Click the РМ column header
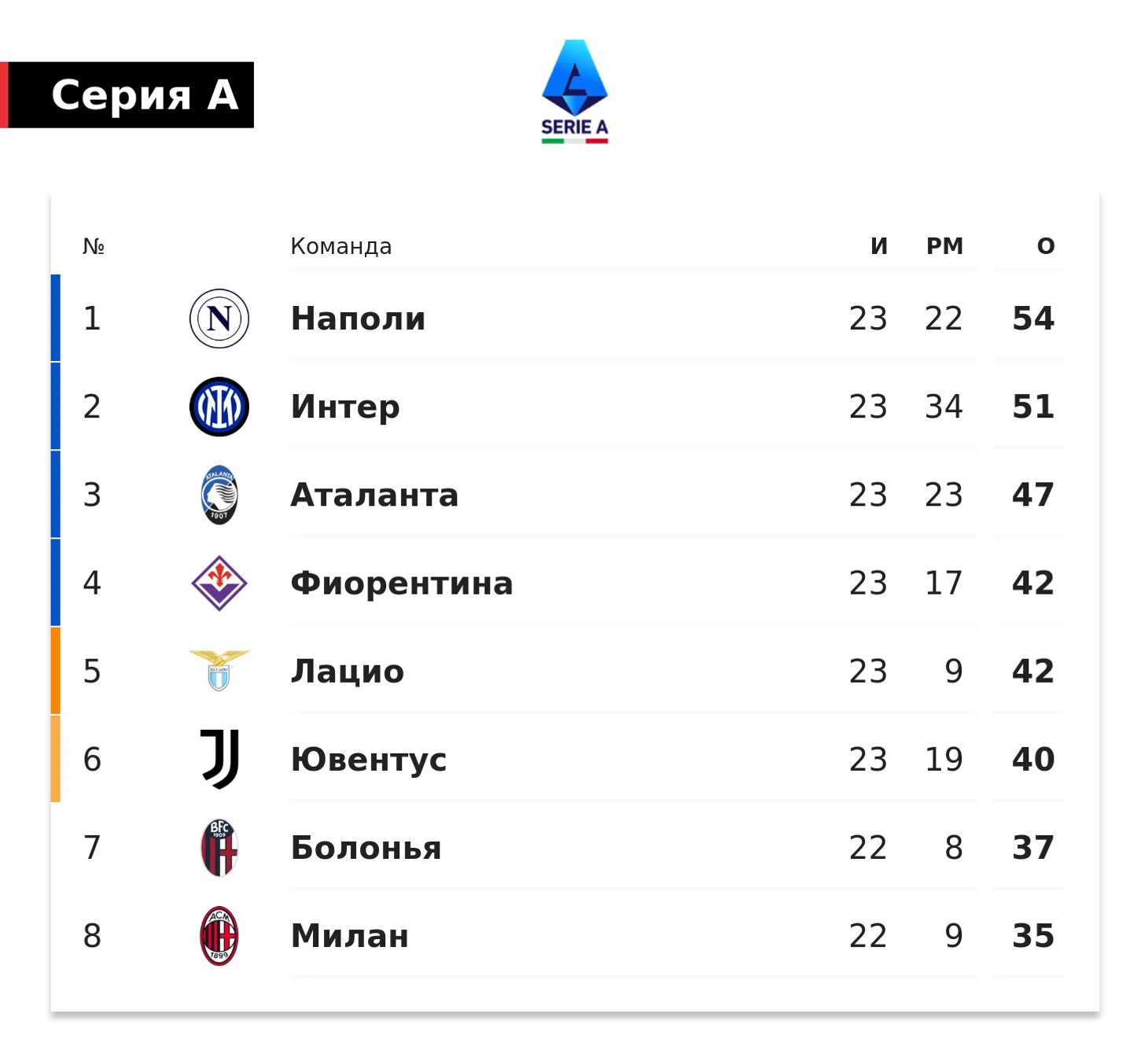 (944, 246)
